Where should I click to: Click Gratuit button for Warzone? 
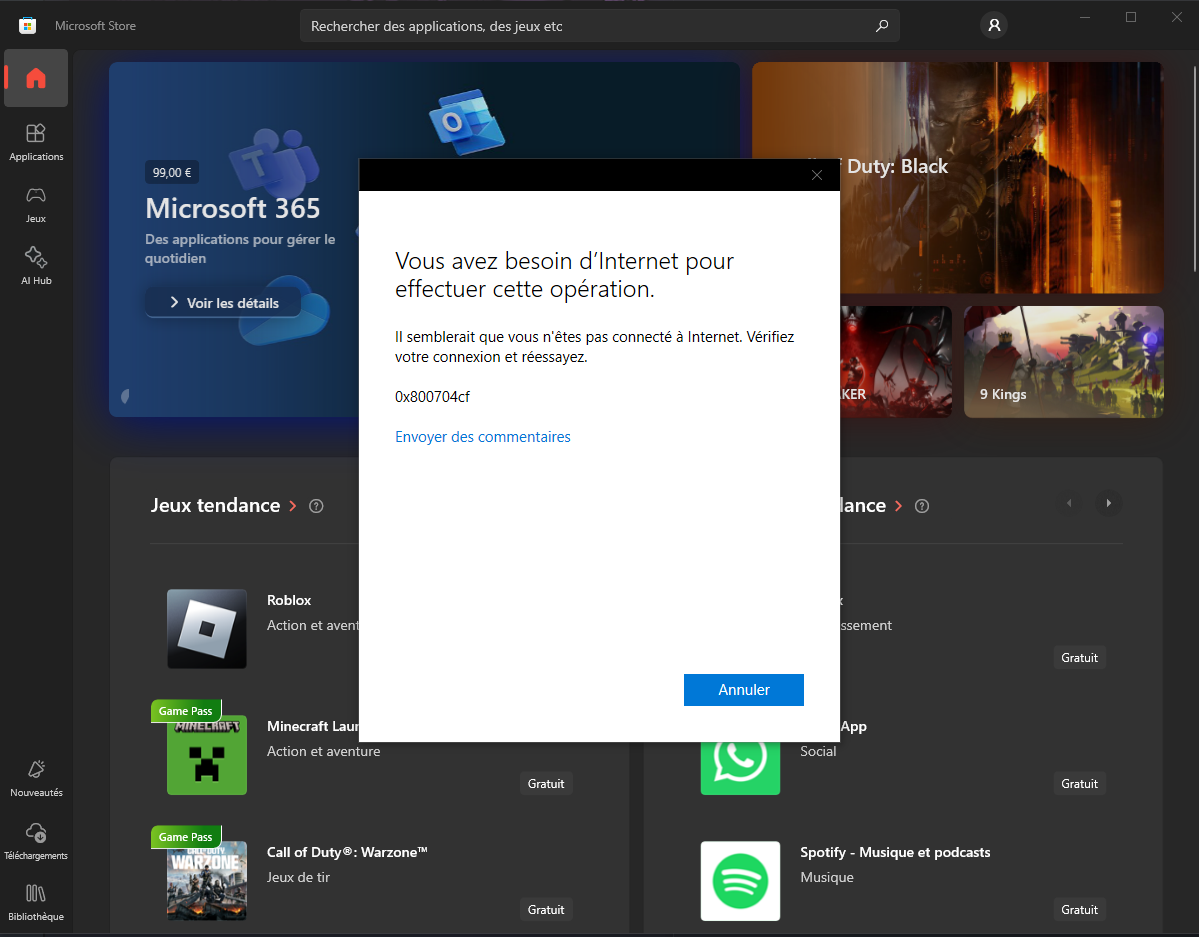tap(546, 909)
